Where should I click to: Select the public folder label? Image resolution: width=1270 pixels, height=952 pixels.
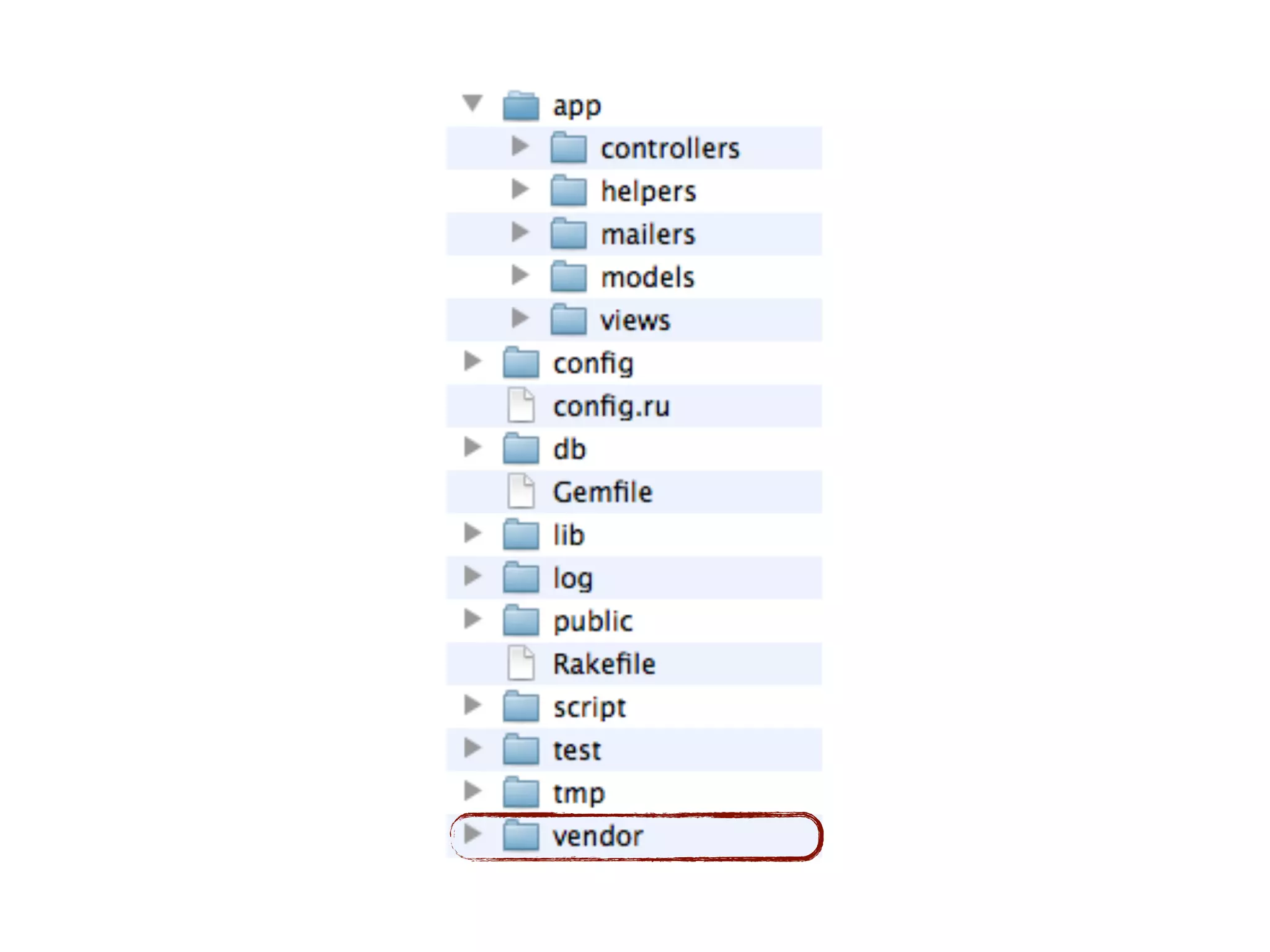[593, 622]
